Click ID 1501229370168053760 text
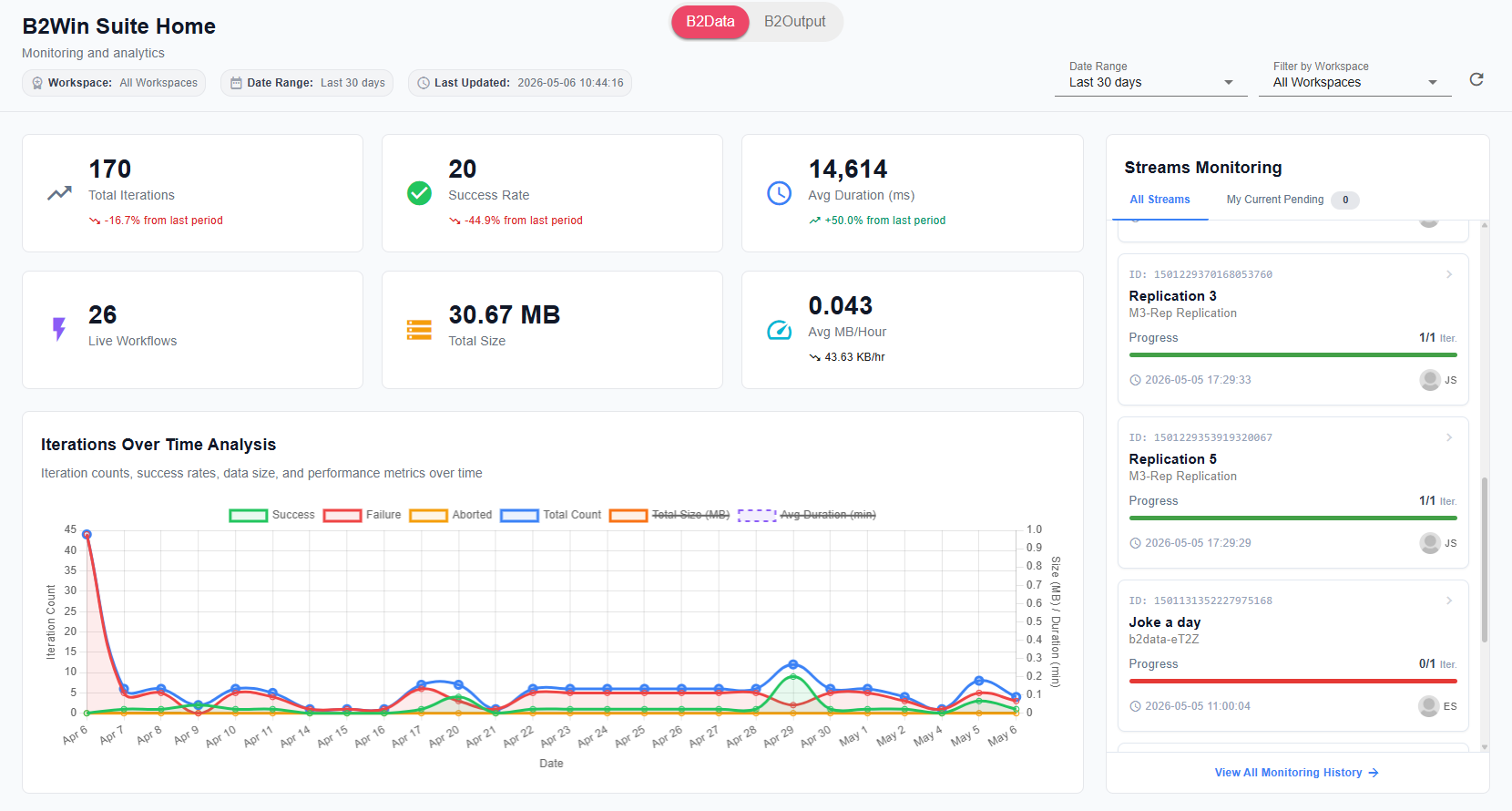This screenshot has height=811, width=1512. (x=1200, y=274)
